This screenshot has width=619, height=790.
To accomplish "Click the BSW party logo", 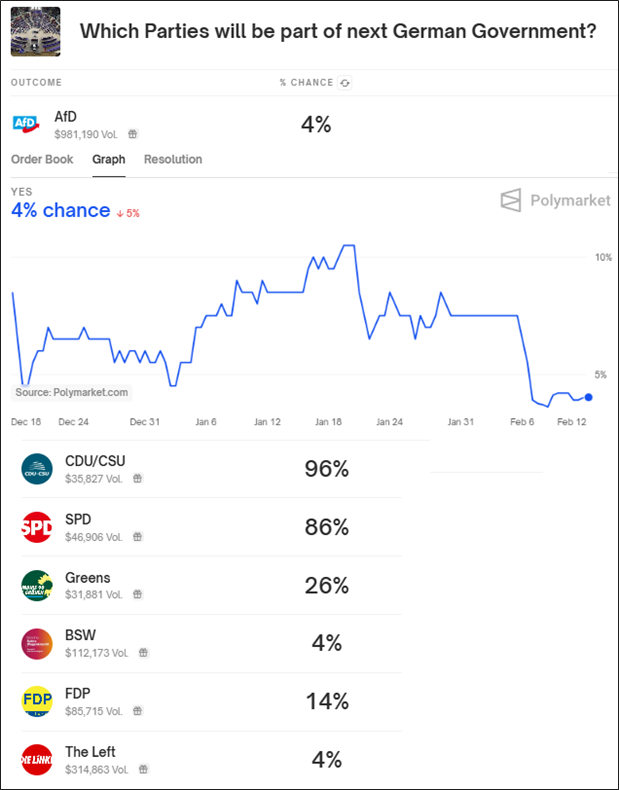I will click(x=36, y=643).
